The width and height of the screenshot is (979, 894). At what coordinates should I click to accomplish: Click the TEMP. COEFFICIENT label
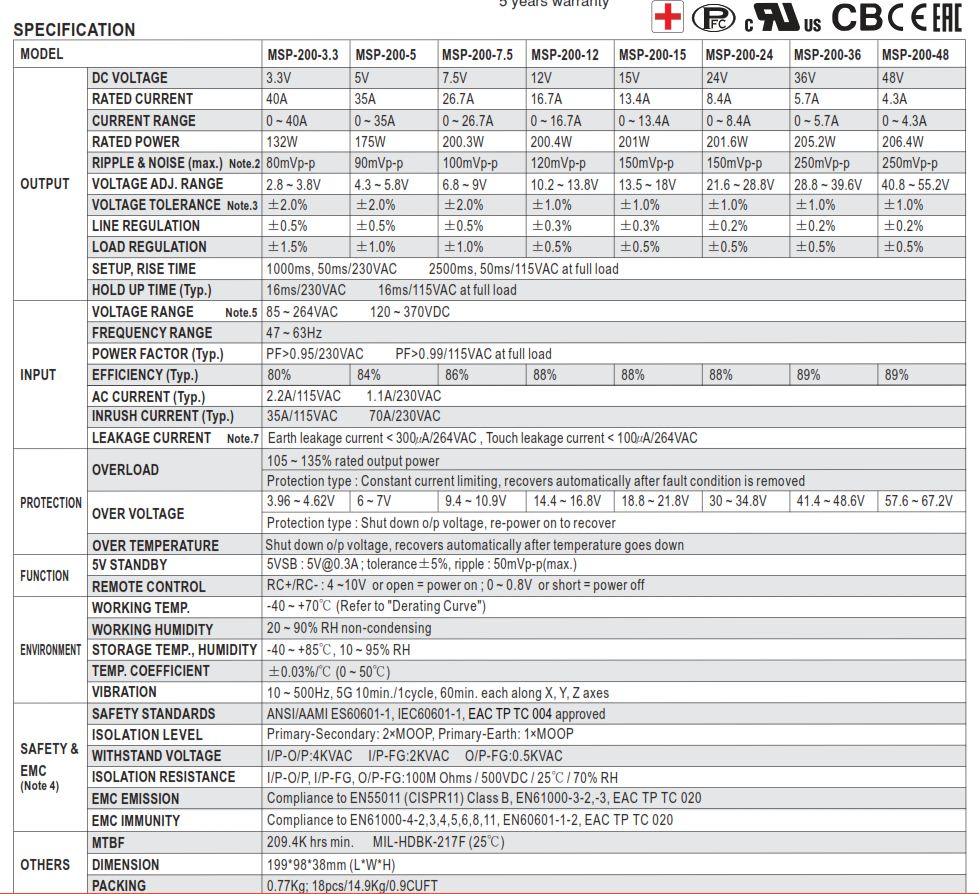coord(150,671)
